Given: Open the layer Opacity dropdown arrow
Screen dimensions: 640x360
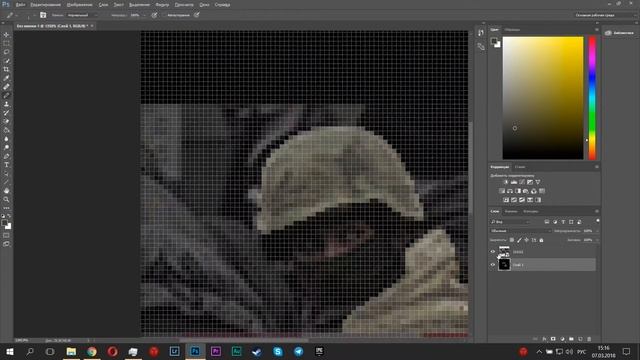Looking at the screenshot, I should (597, 231).
